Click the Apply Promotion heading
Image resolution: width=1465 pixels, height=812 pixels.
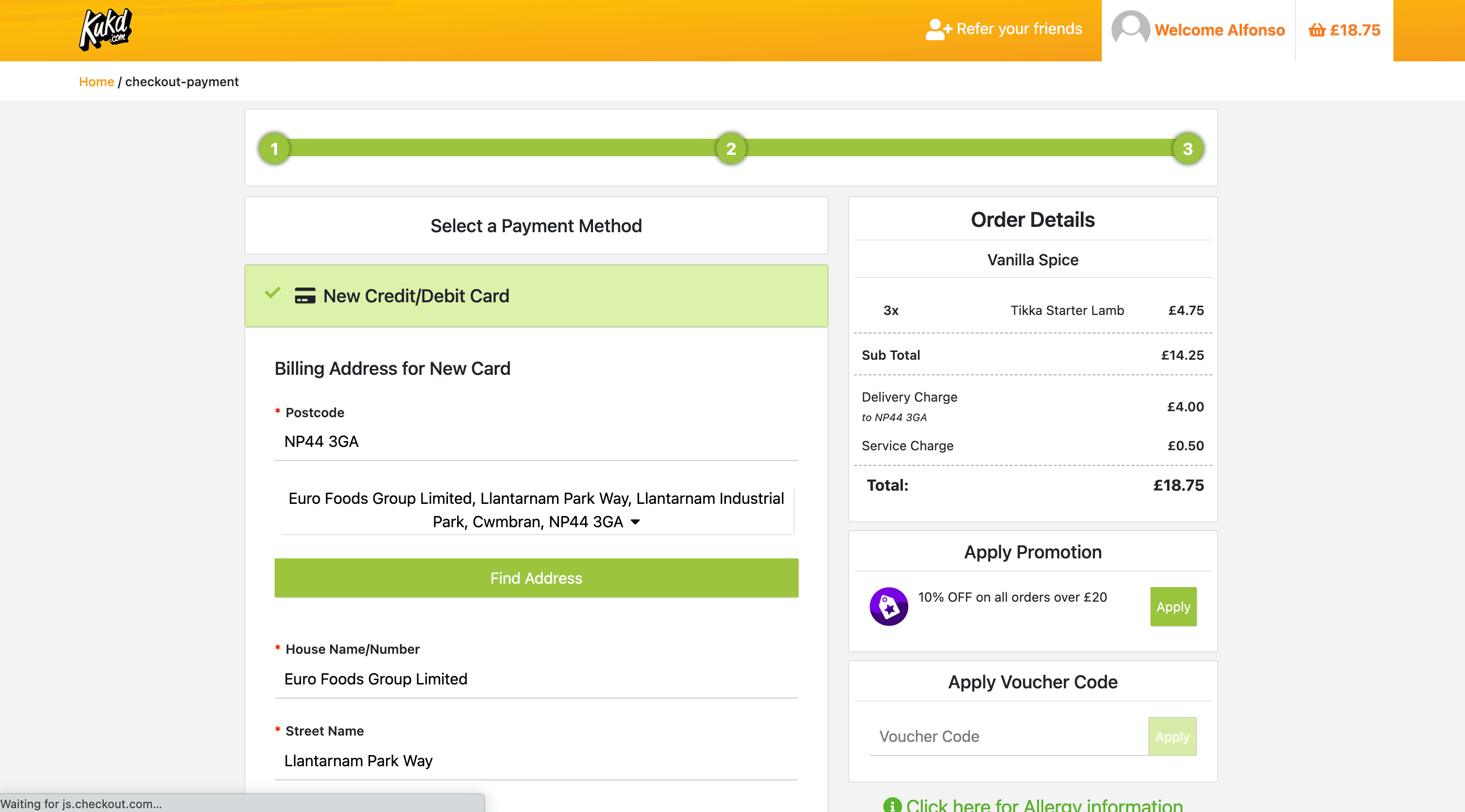click(x=1032, y=552)
